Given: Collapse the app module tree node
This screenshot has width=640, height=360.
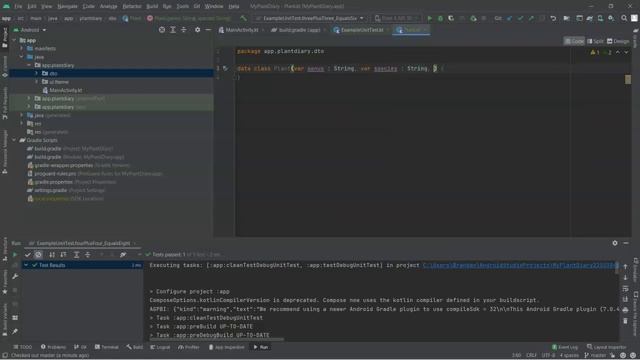Looking at the screenshot, I should tap(14, 40).
